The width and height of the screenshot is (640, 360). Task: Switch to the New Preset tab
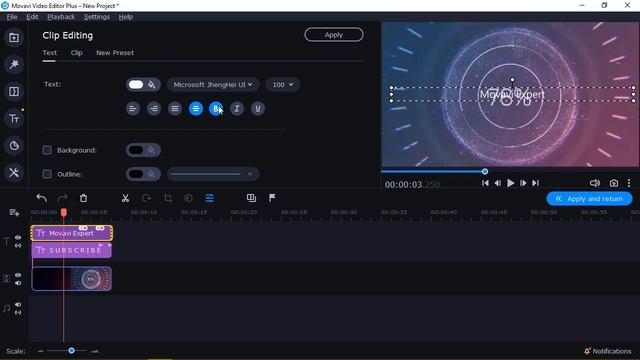[x=115, y=53]
